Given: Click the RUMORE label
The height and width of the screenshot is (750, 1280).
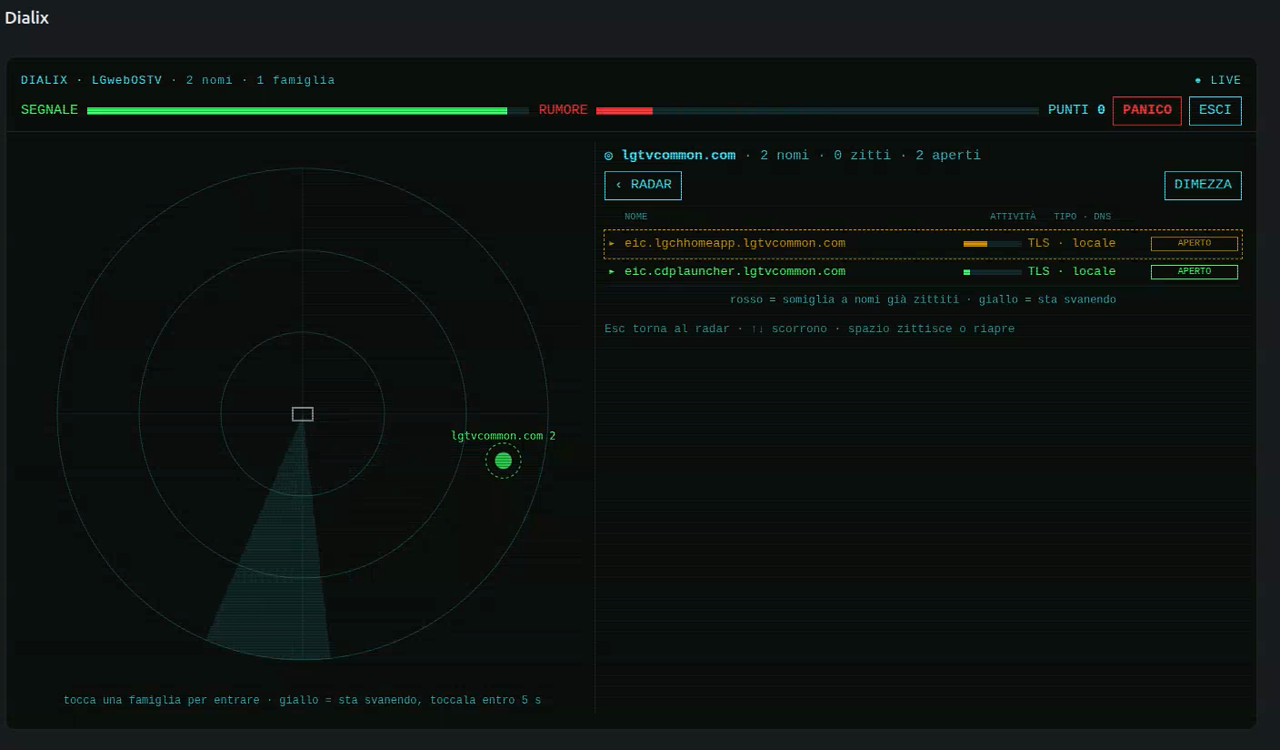Looking at the screenshot, I should pos(563,110).
